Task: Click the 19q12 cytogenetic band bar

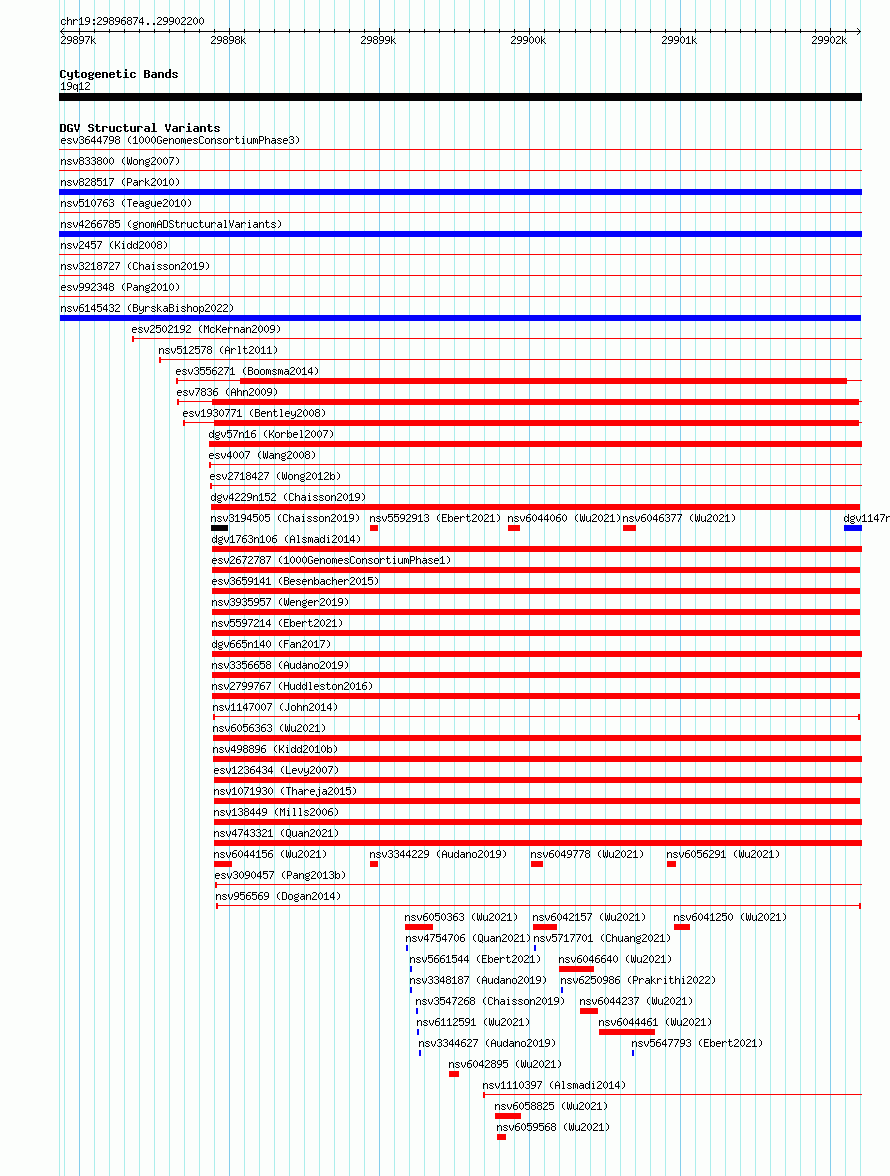Action: pyautogui.click(x=460, y=97)
